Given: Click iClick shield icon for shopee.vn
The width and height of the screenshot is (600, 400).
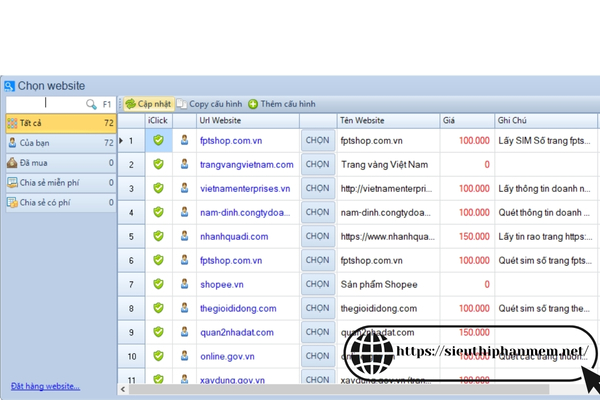Looking at the screenshot, I should [158, 284].
